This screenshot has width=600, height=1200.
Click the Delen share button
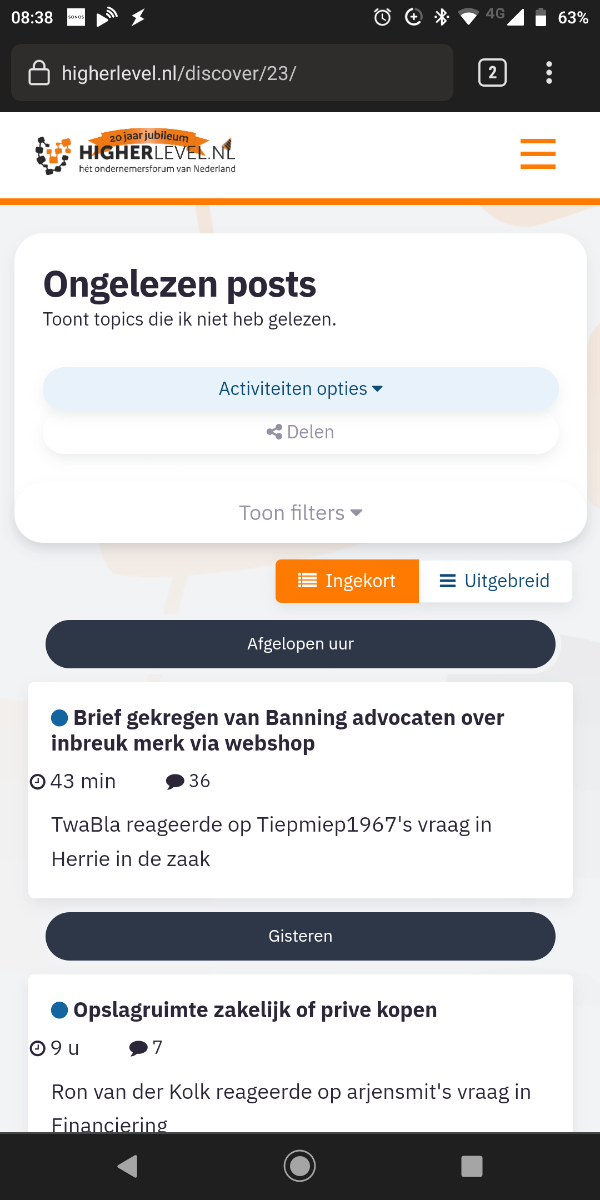pyautogui.click(x=300, y=432)
